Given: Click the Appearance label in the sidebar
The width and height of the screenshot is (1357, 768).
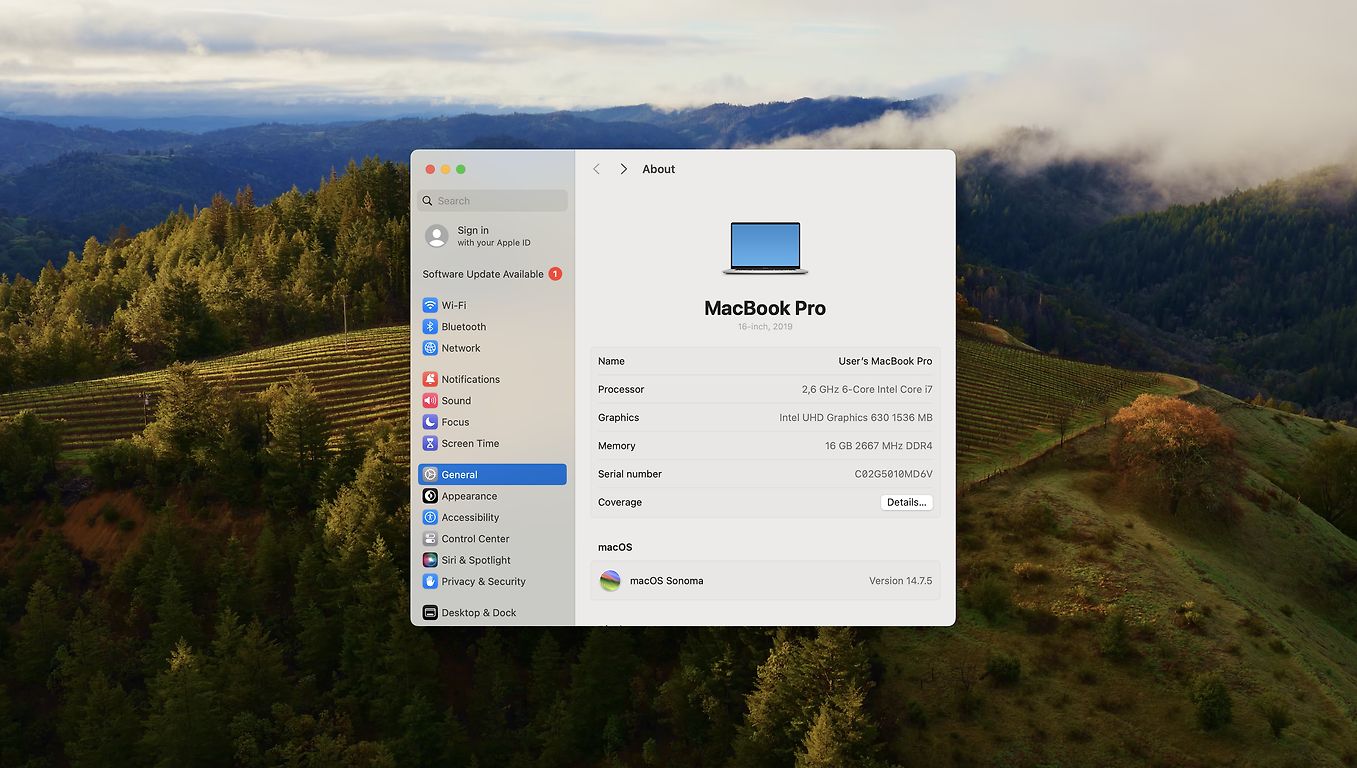Looking at the screenshot, I should 469,496.
